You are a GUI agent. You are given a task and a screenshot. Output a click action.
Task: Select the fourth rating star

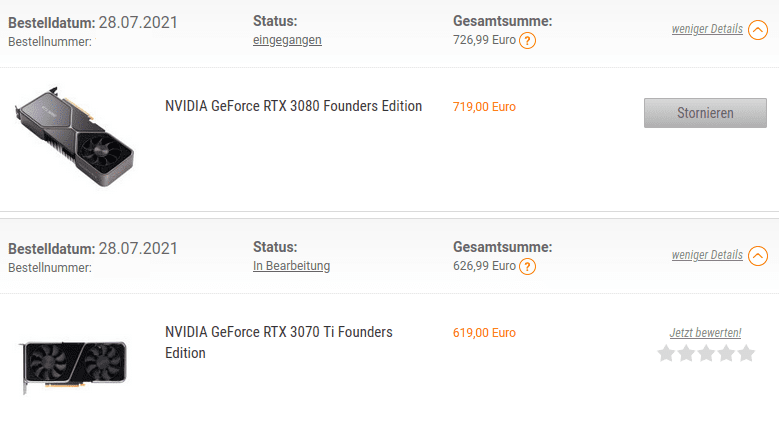pos(725,353)
